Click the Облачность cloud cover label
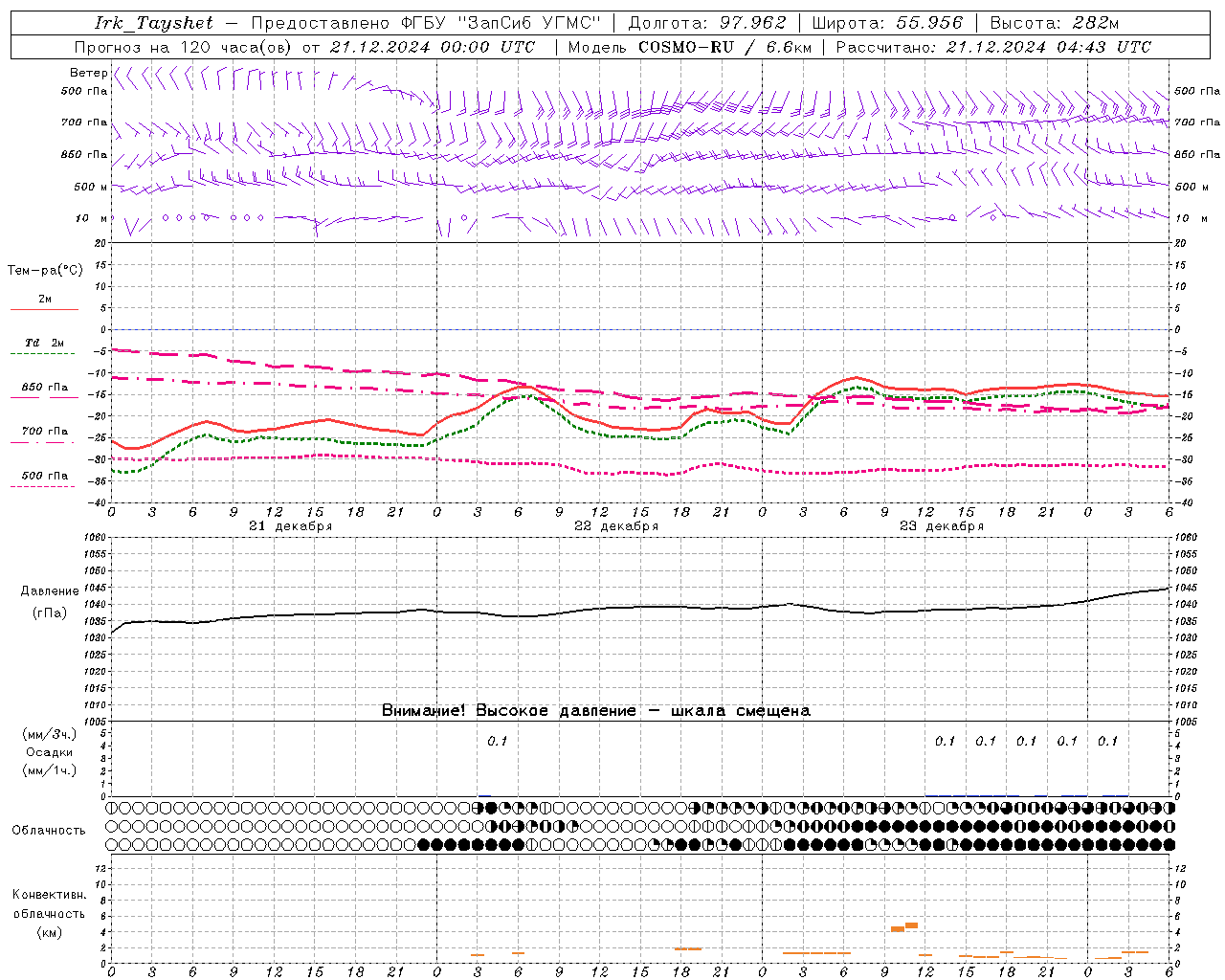 [x=49, y=830]
